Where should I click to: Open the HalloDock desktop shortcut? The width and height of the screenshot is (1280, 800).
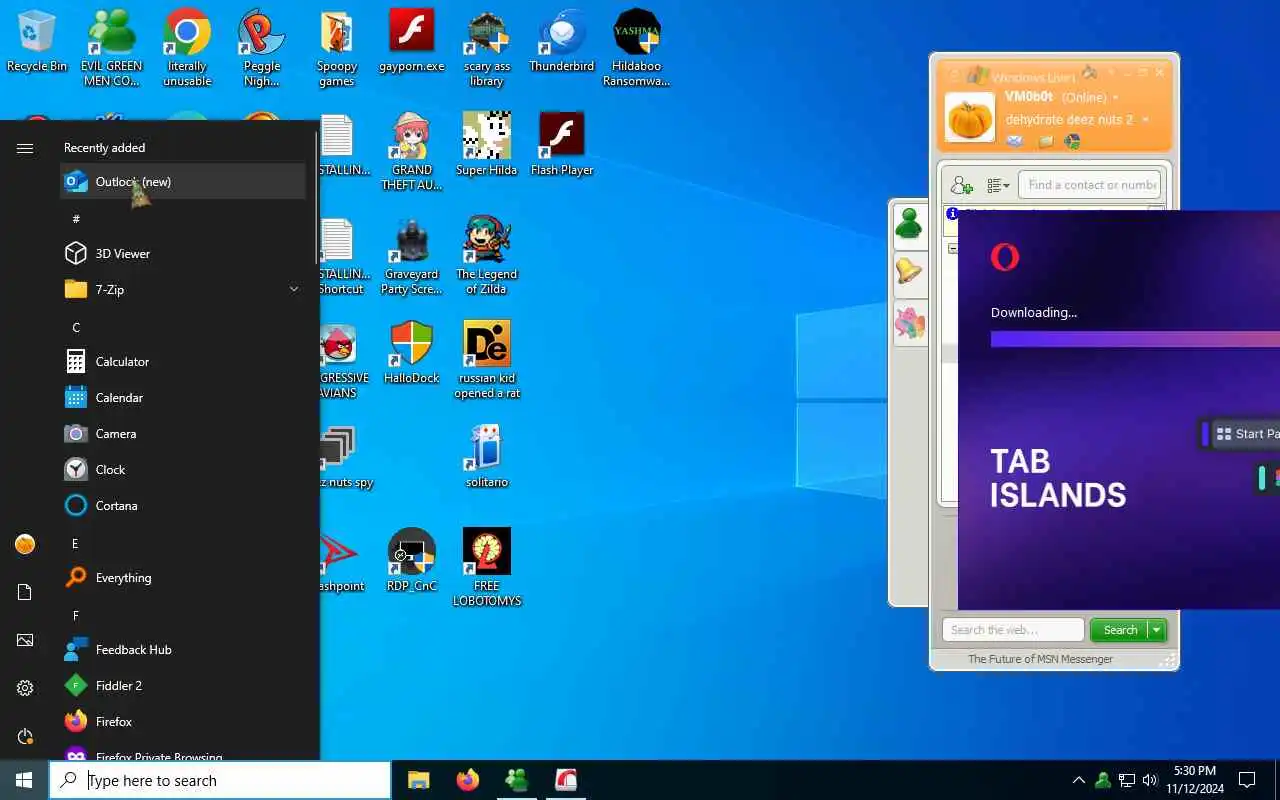coord(412,352)
